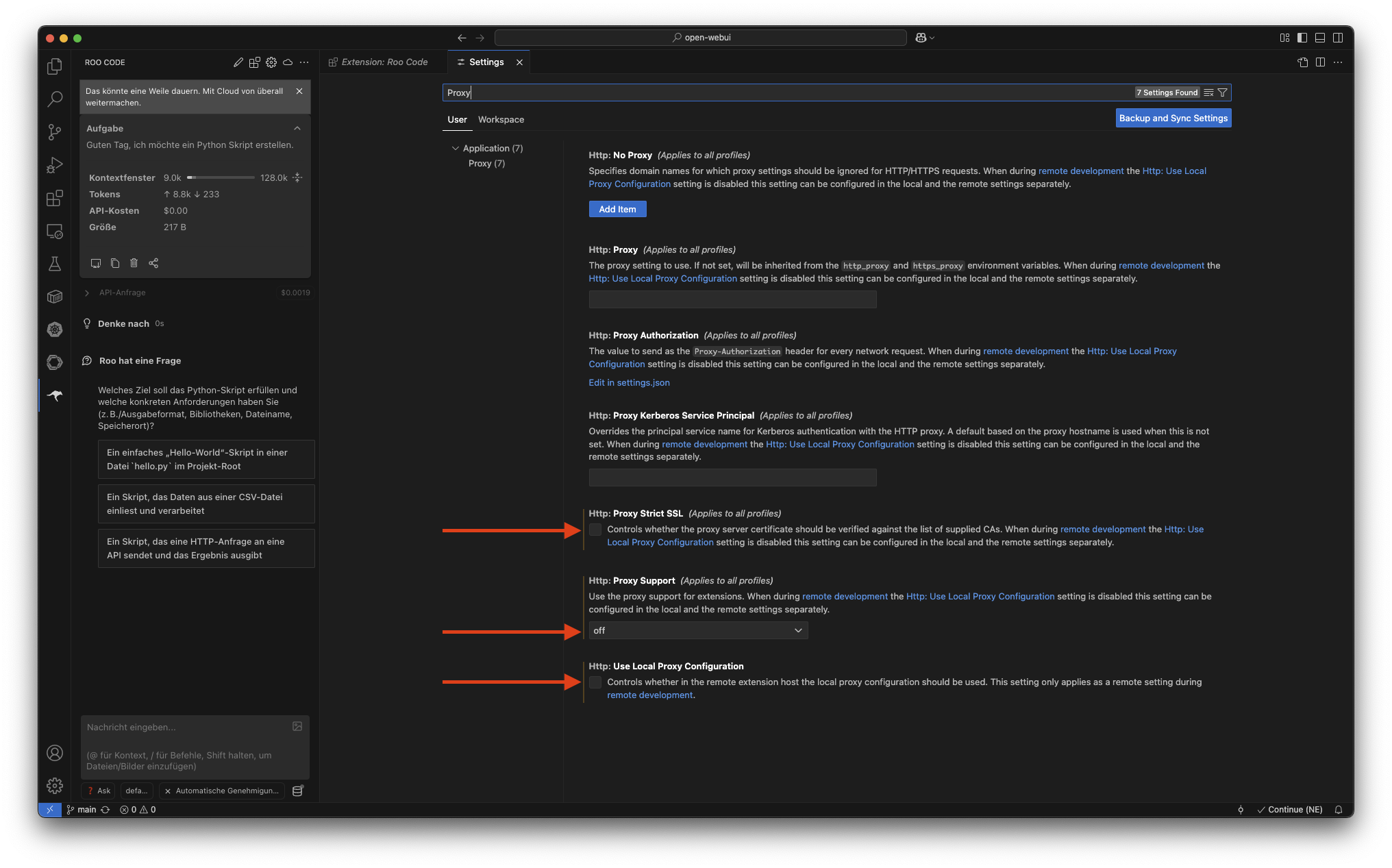Image resolution: width=1392 pixels, height=868 pixels.
Task: Delete the task with the trash icon
Action: pyautogui.click(x=134, y=263)
